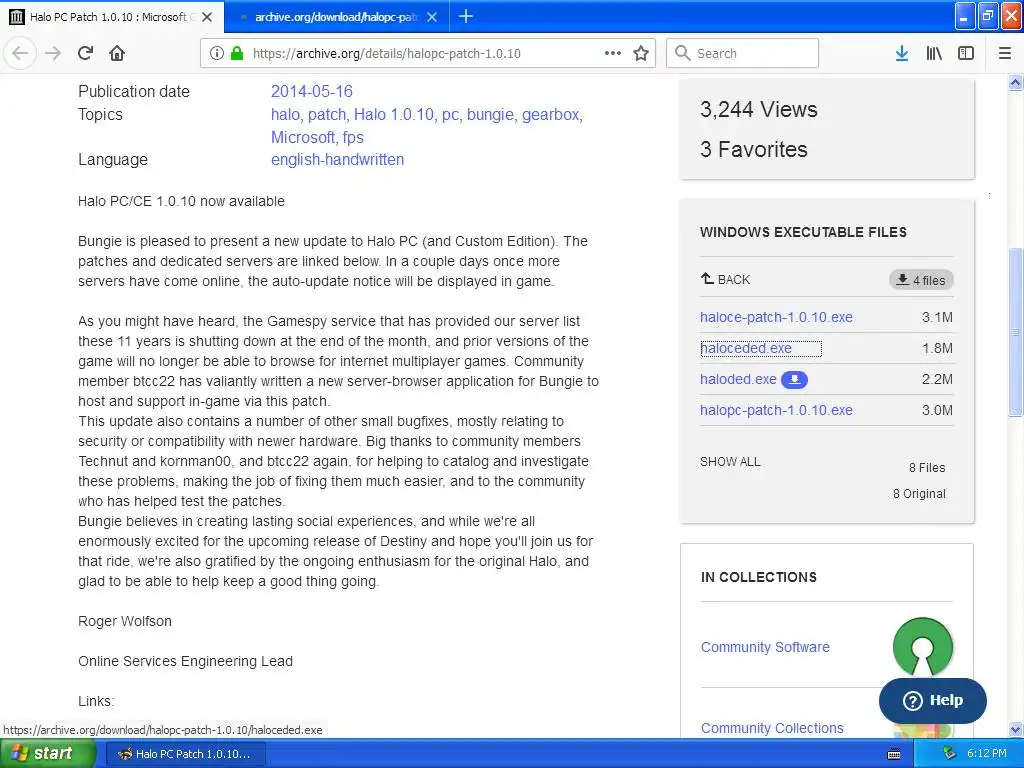
Task: Download haloceded.exe file
Action: (746, 348)
